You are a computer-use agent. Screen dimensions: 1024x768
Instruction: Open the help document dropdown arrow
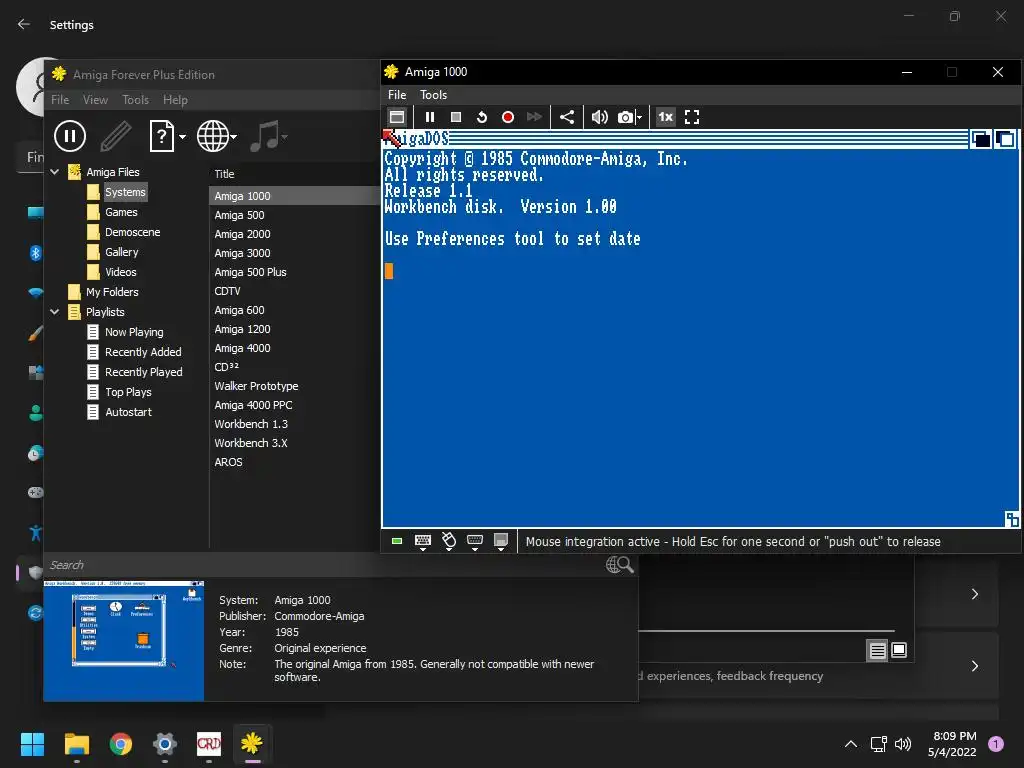coord(182,136)
